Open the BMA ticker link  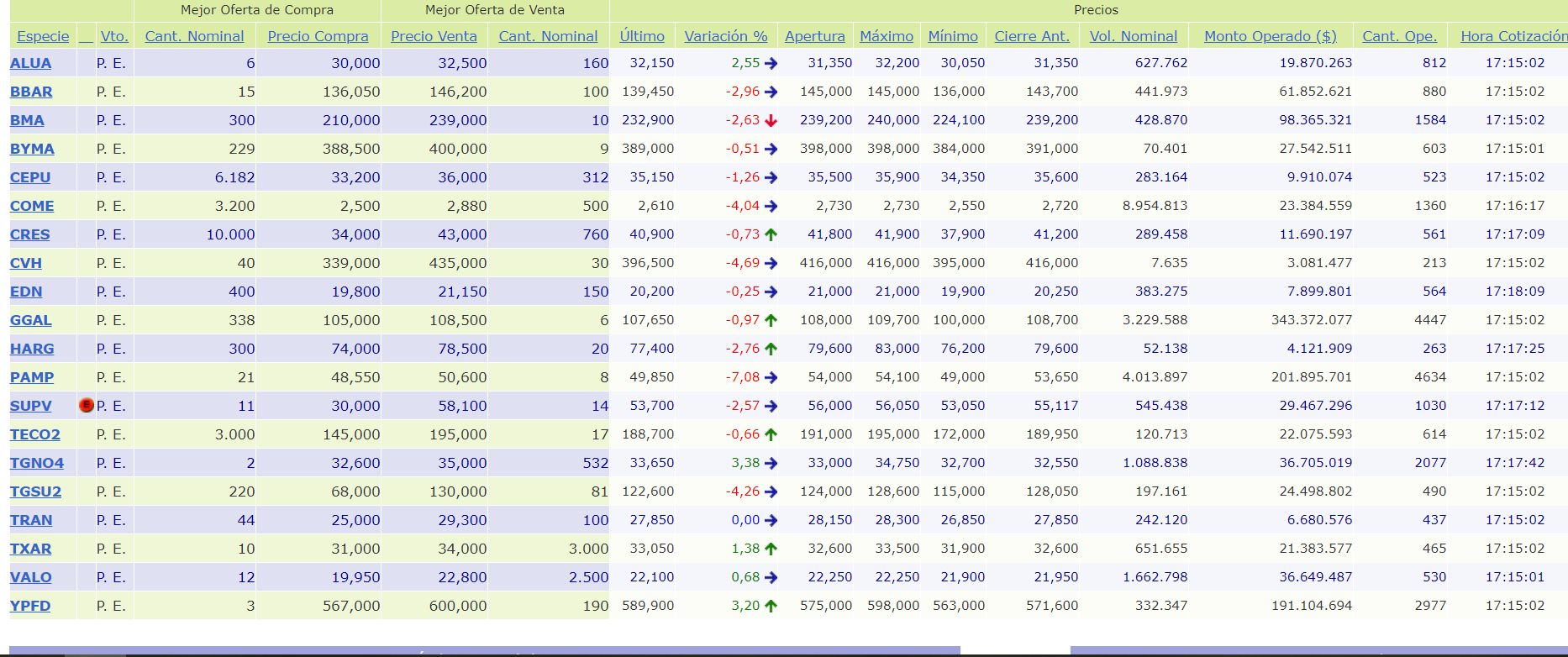click(27, 120)
